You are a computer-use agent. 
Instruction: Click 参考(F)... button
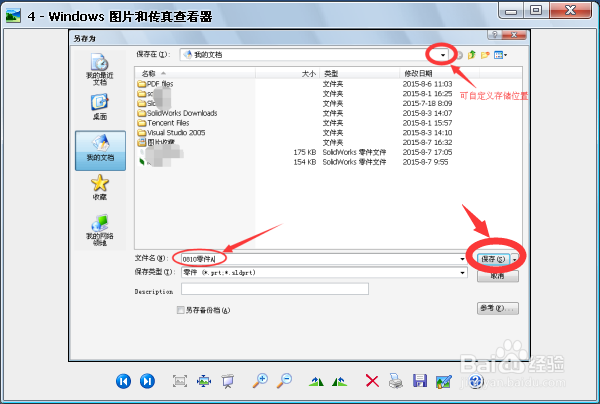498,308
